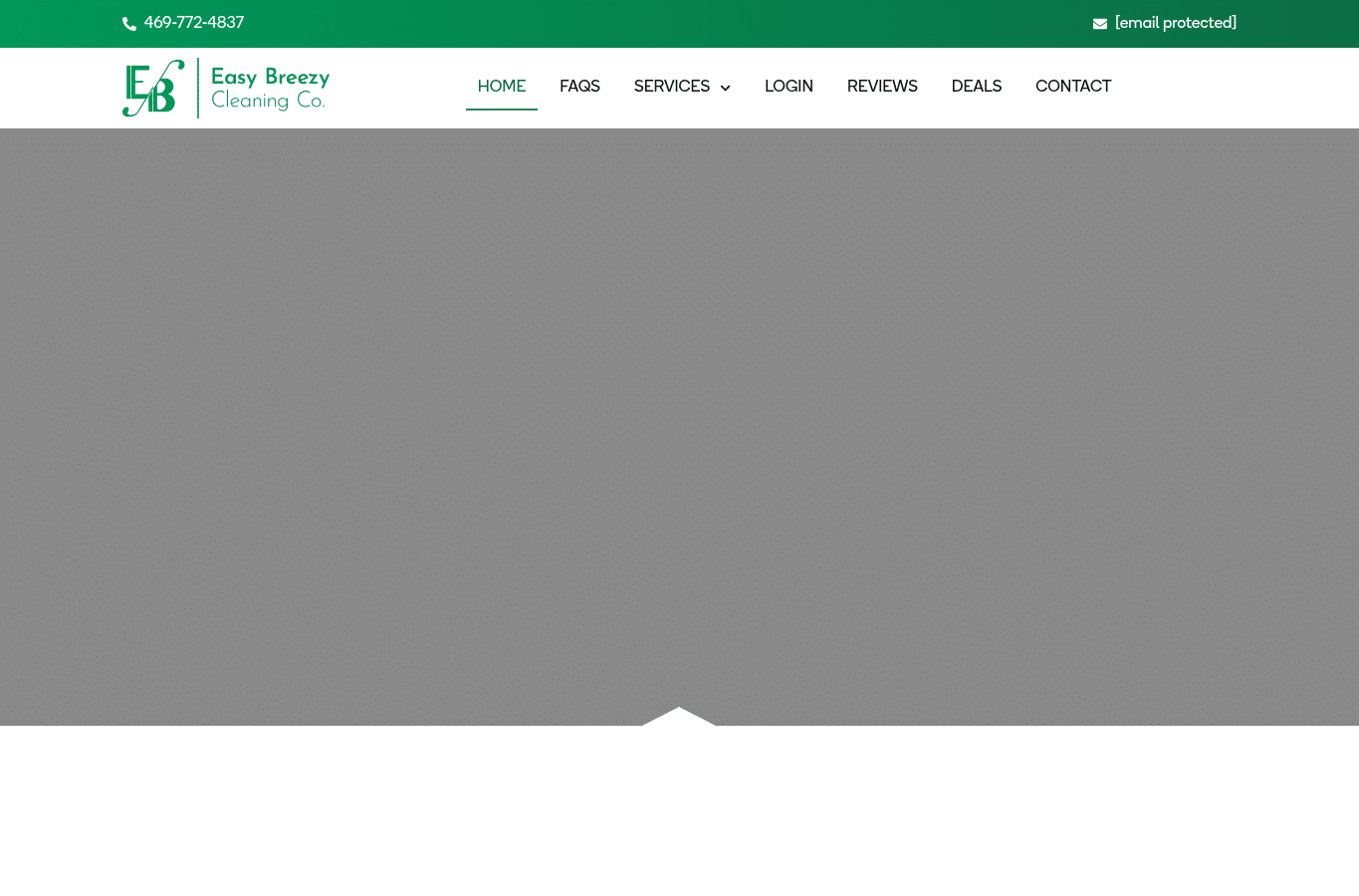Go to the Home menu item
This screenshot has height=896, width=1359.
pyautogui.click(x=502, y=87)
